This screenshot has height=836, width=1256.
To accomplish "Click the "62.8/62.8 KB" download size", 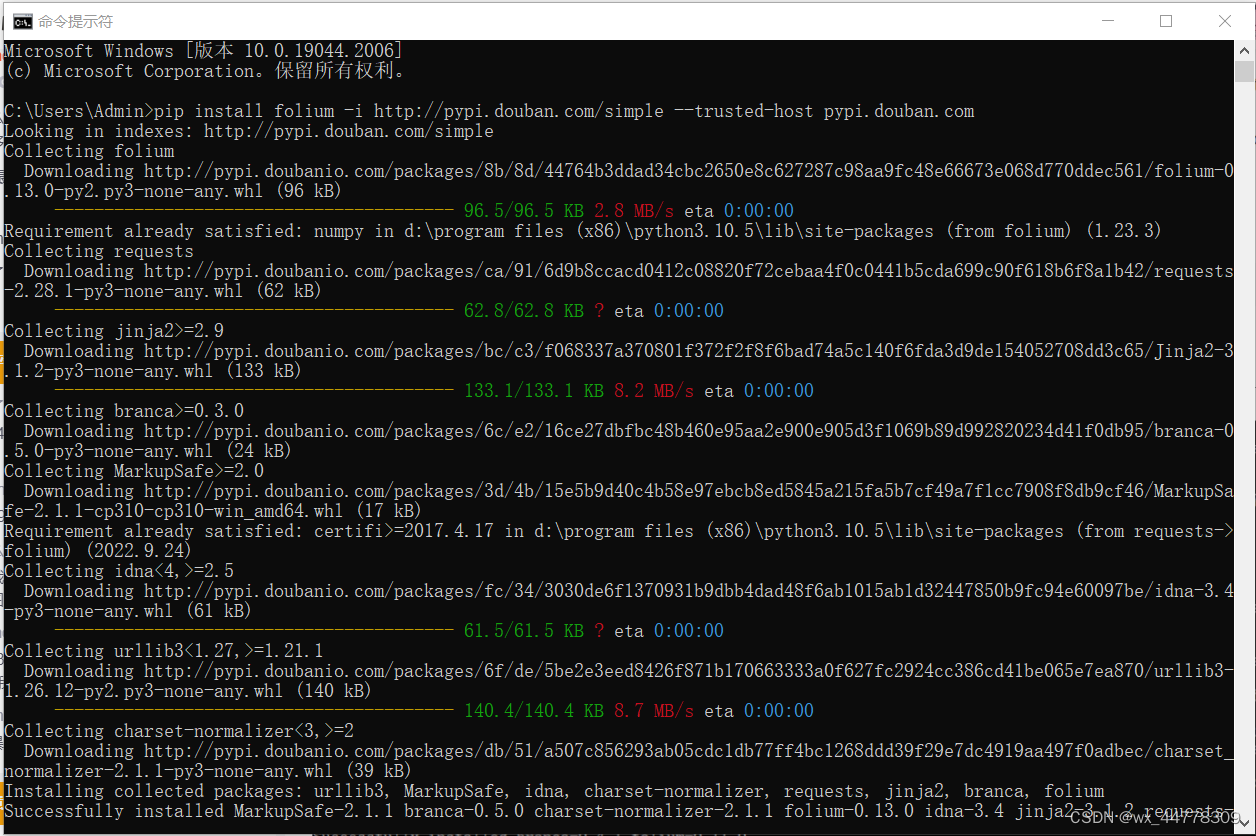I will point(524,311).
